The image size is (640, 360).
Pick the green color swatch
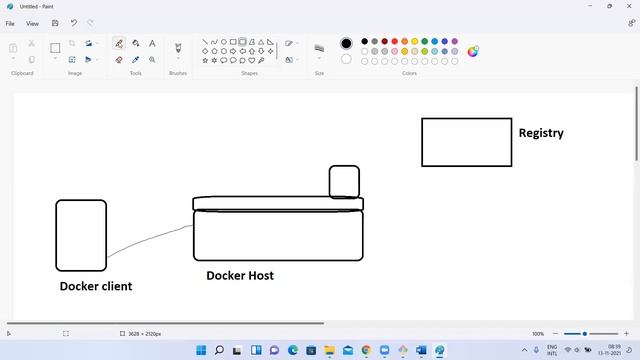(424, 41)
